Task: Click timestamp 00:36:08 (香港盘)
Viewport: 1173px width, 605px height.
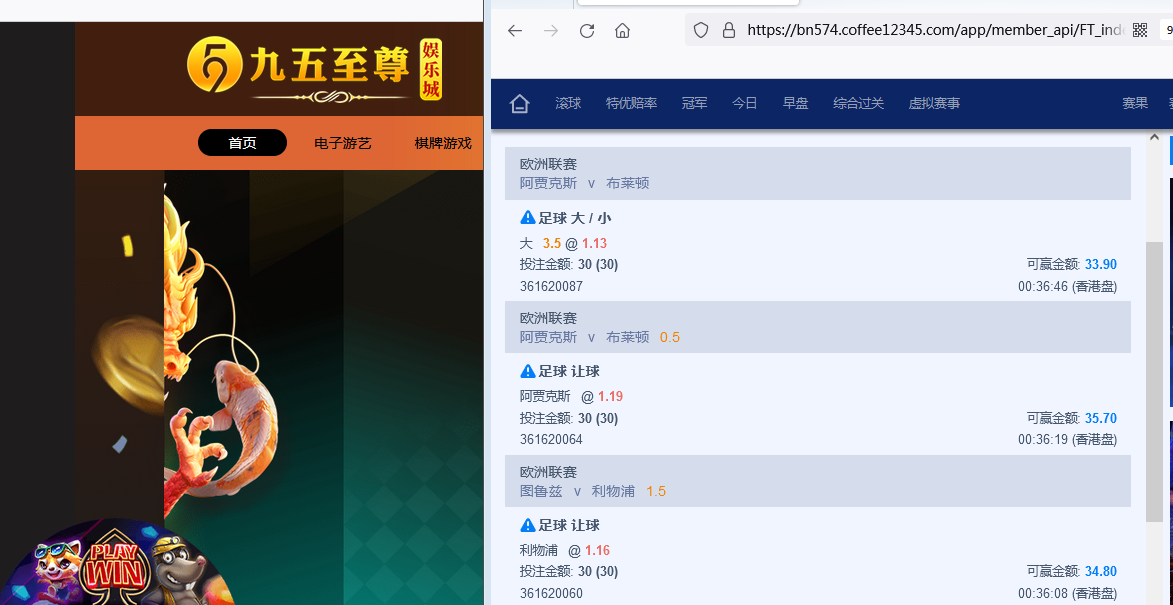Action: click(x=1068, y=594)
